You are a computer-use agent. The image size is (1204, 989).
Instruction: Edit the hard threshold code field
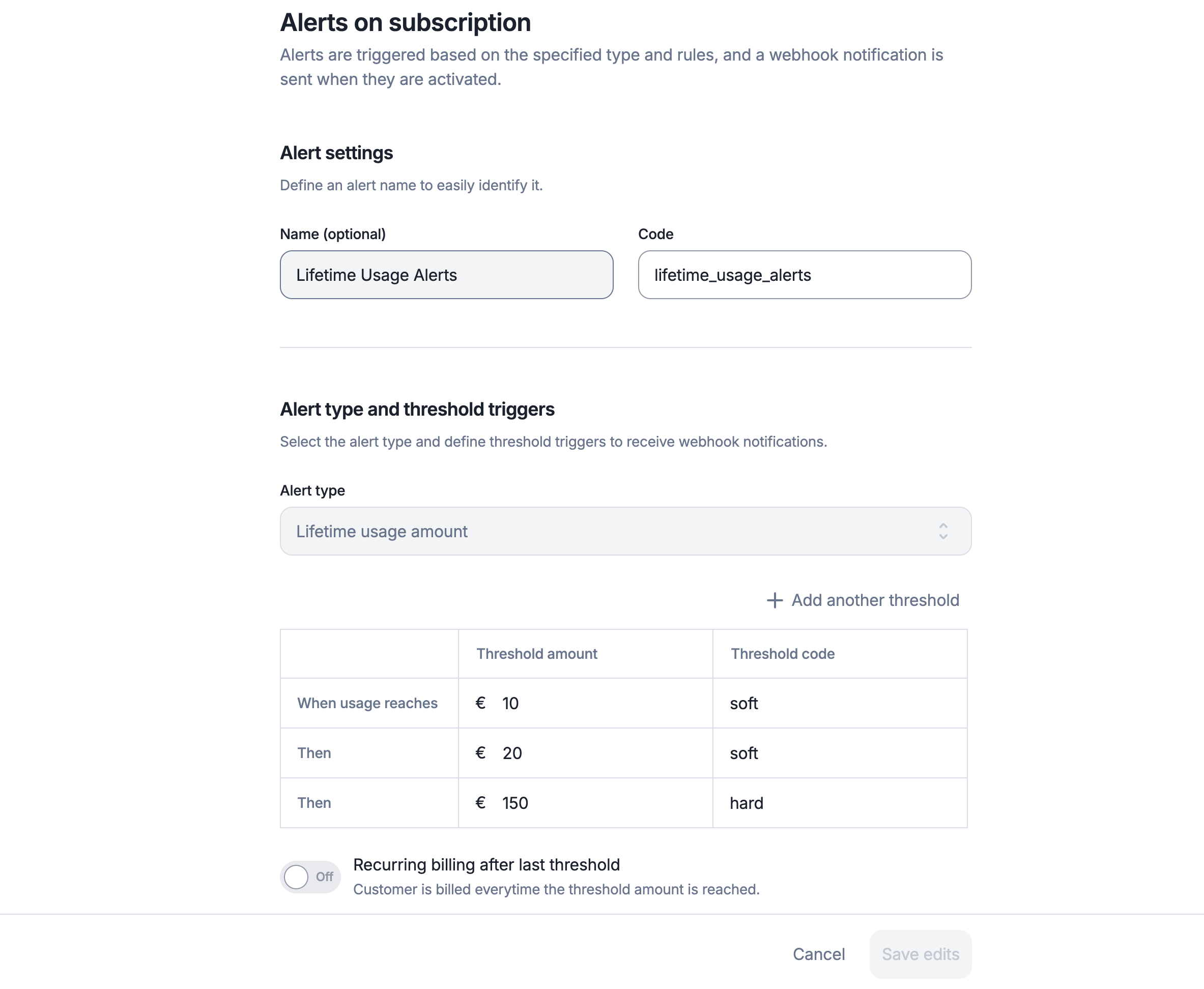point(840,803)
